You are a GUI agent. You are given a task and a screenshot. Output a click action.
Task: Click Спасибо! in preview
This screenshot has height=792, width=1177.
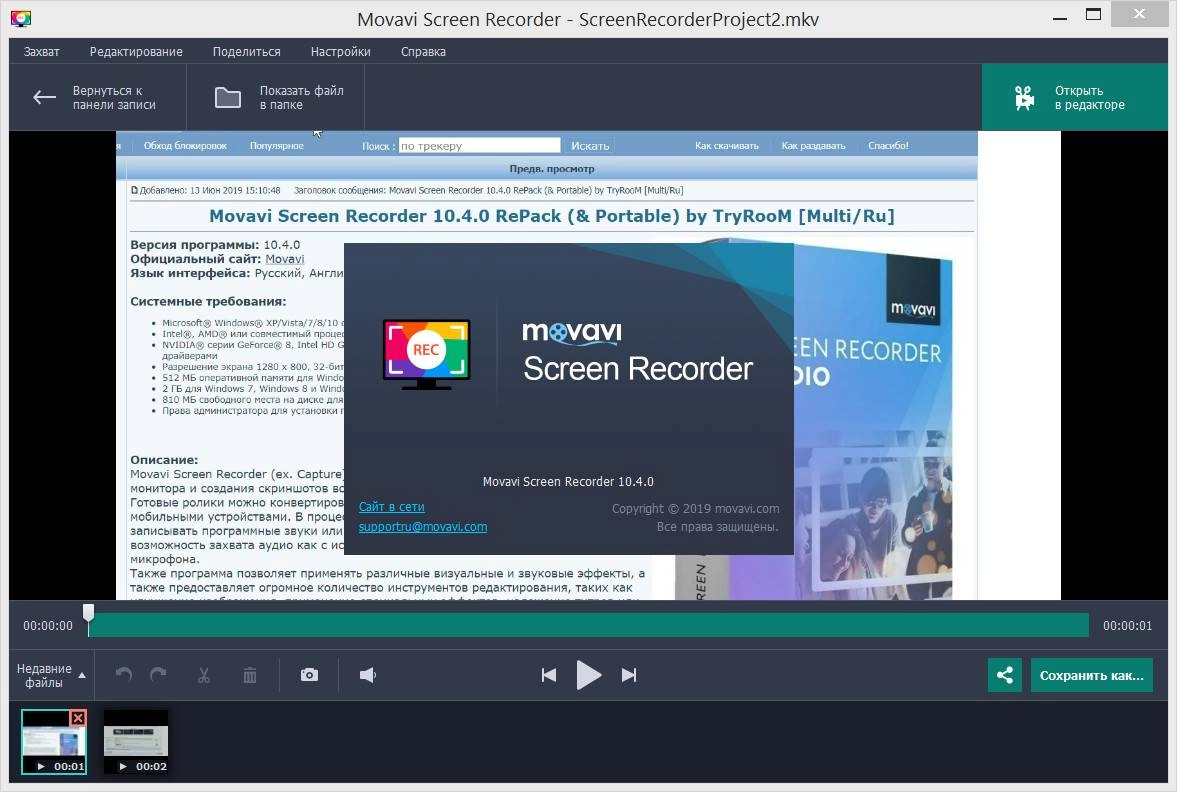click(x=888, y=146)
